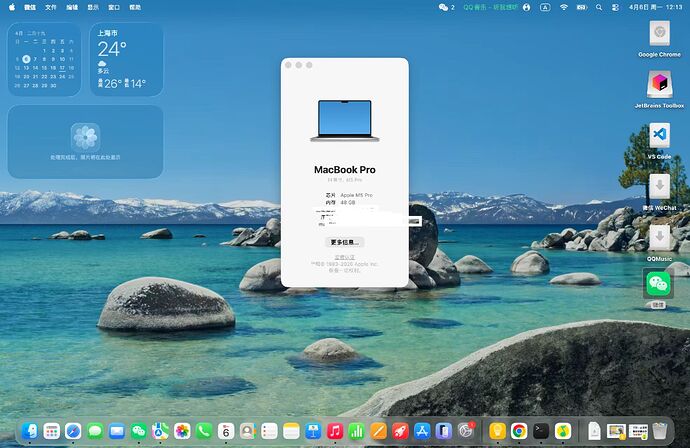
Task: Click Apple M5 Pro chip text
Action: (356, 195)
